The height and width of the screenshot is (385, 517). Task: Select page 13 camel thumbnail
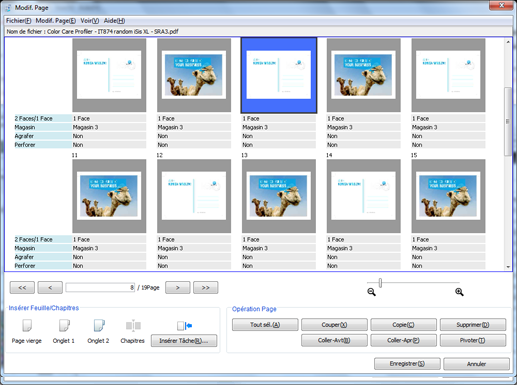tap(279, 196)
